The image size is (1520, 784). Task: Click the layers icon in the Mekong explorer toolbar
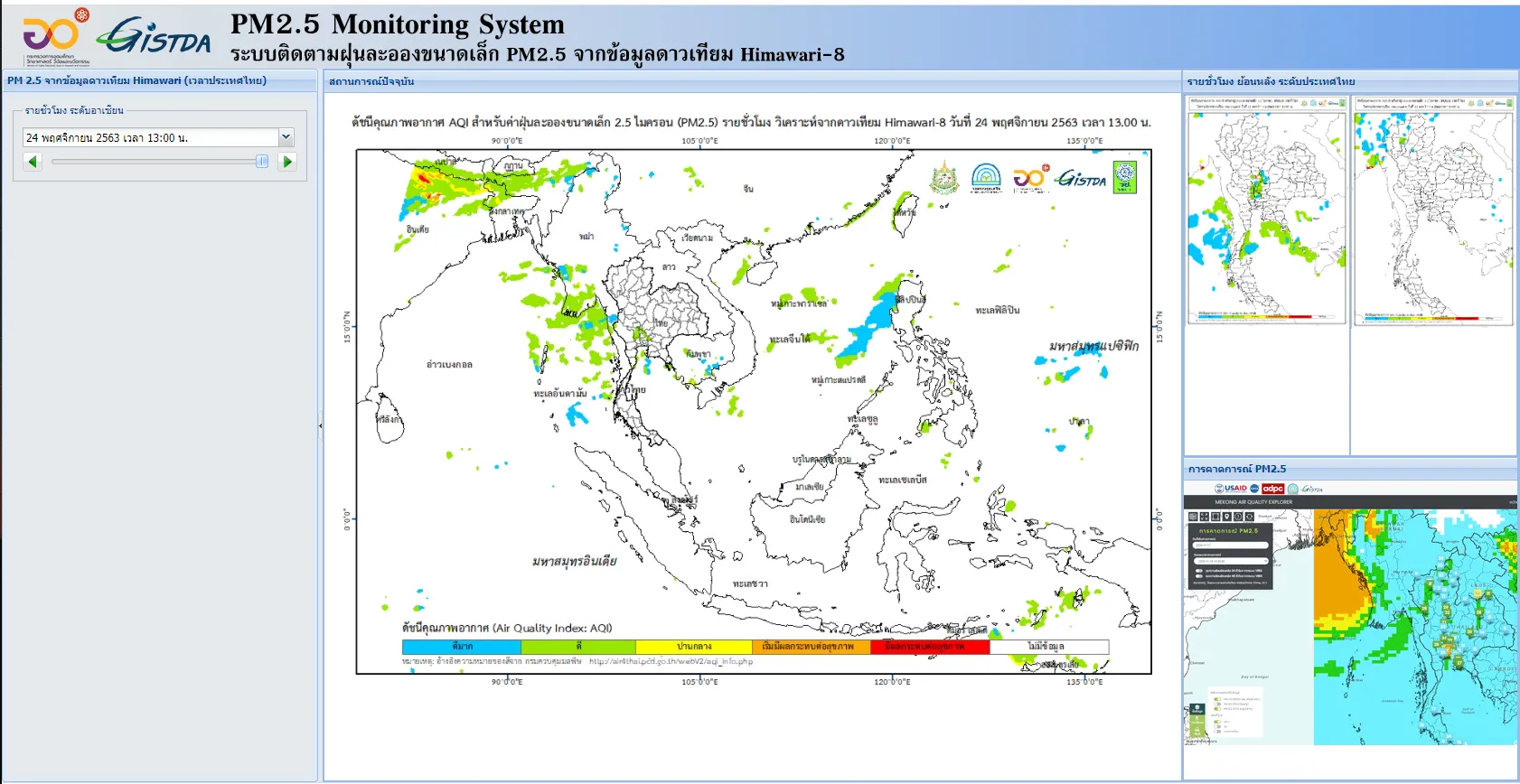[1193, 517]
